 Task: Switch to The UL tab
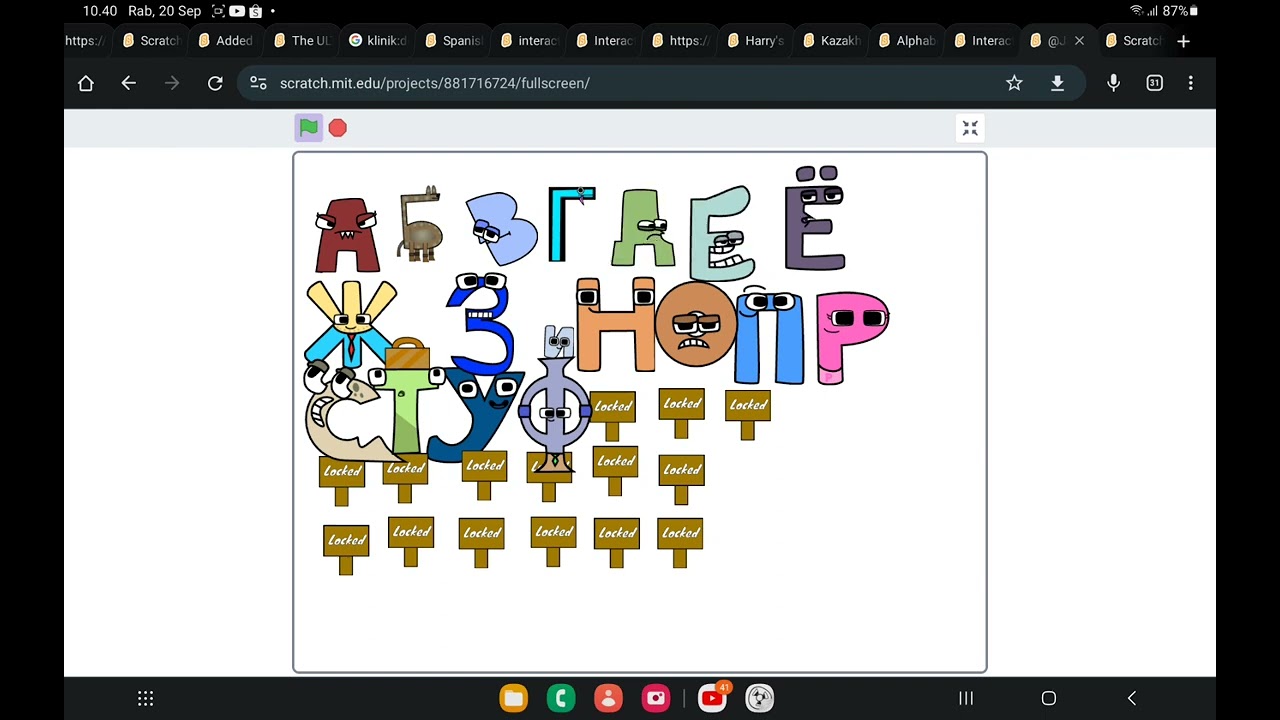pyautogui.click(x=302, y=41)
